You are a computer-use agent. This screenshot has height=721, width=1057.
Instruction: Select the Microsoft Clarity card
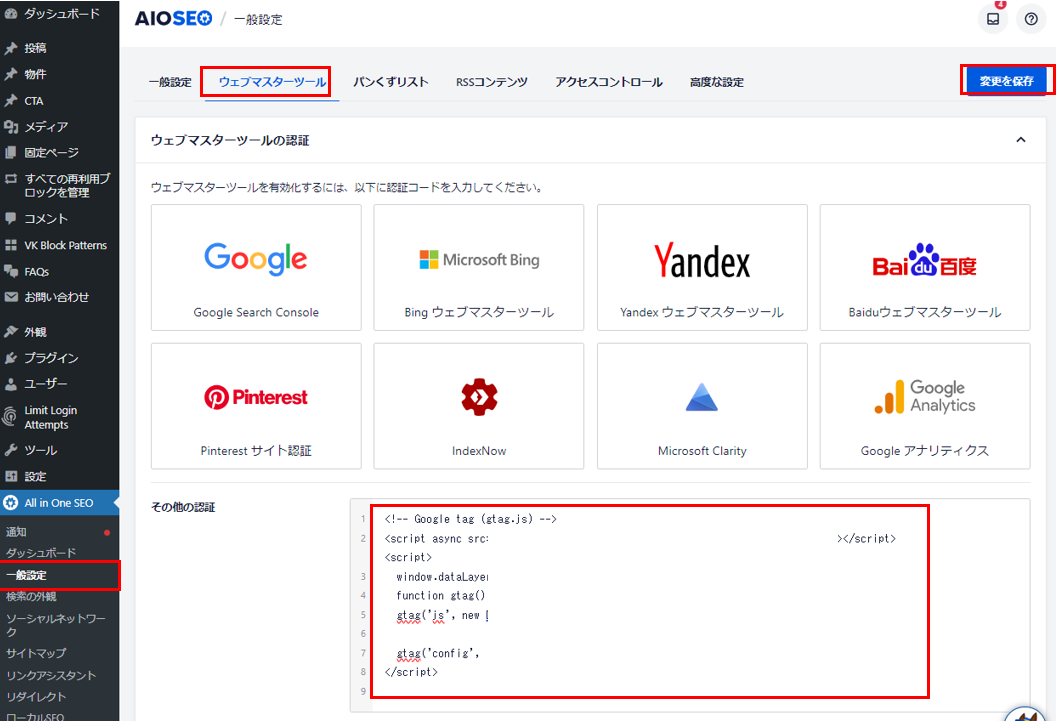click(x=702, y=406)
